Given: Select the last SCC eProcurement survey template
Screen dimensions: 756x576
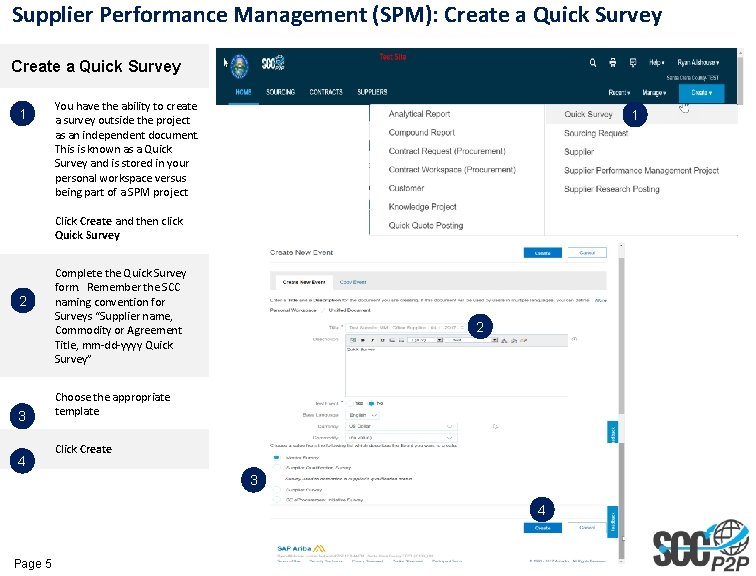Looking at the screenshot, I should [x=276, y=500].
